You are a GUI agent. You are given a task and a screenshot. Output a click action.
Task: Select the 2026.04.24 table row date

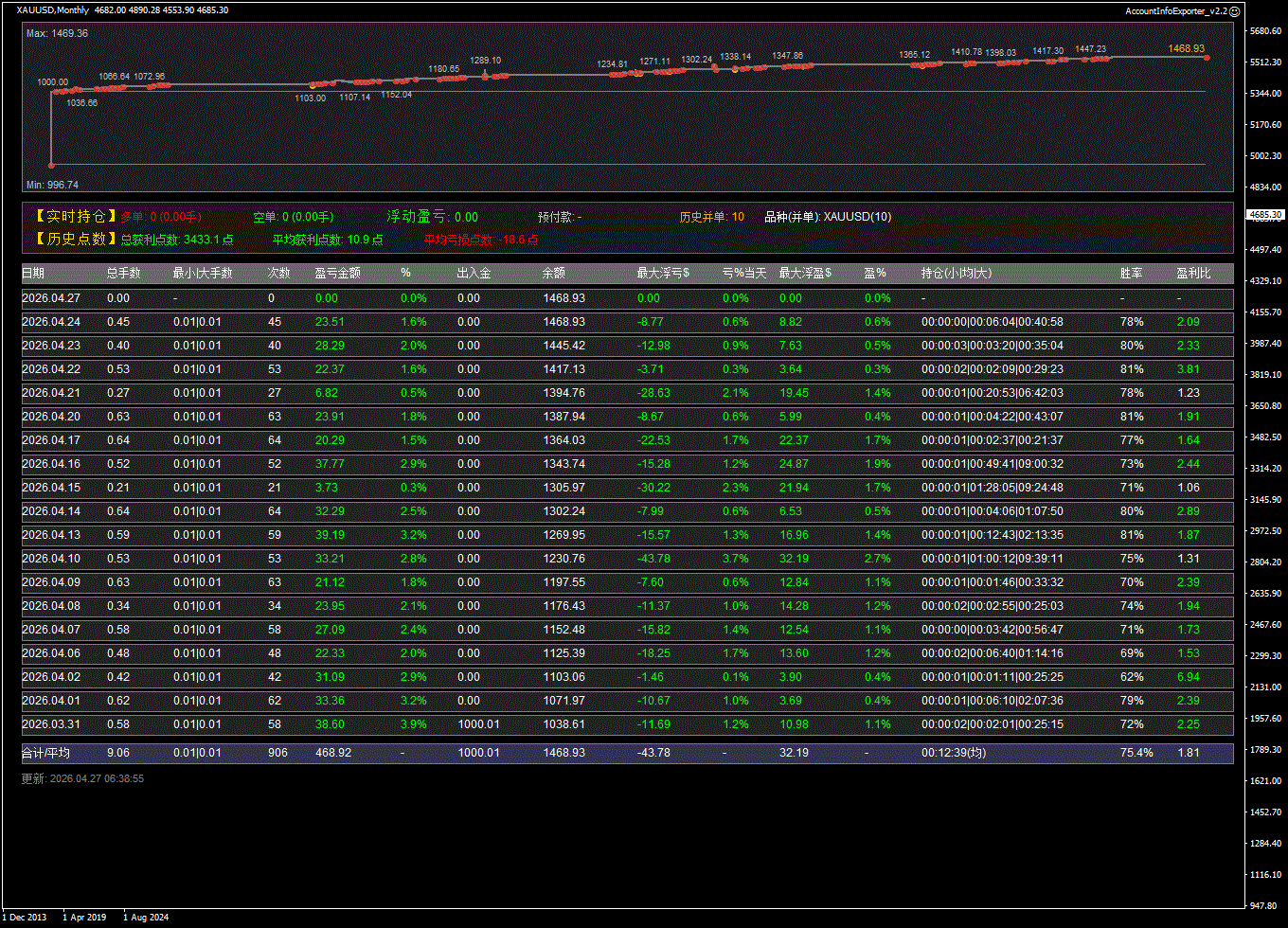(x=50, y=322)
